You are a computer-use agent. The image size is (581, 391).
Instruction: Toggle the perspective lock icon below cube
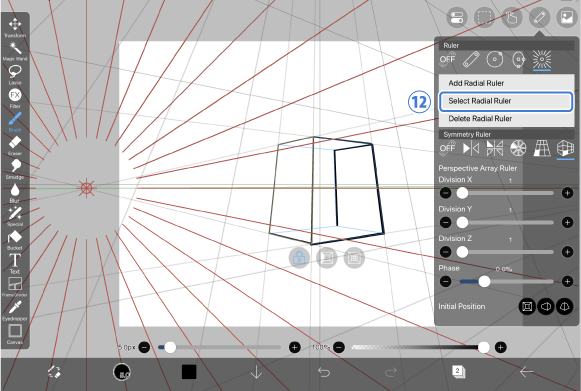pos(299,258)
